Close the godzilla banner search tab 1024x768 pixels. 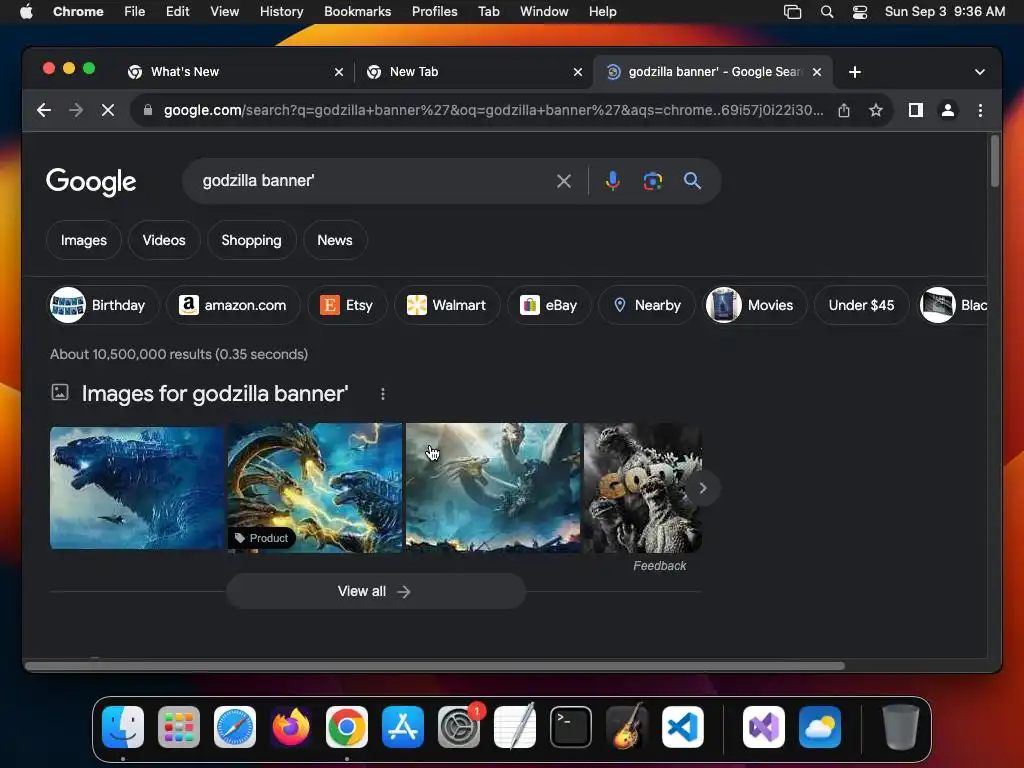click(x=817, y=72)
